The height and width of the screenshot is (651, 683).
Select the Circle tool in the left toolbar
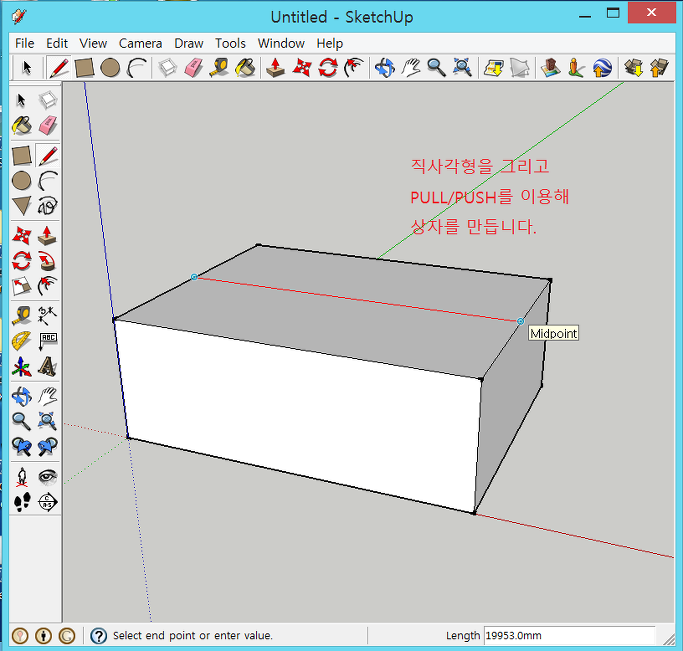pyautogui.click(x=21, y=181)
